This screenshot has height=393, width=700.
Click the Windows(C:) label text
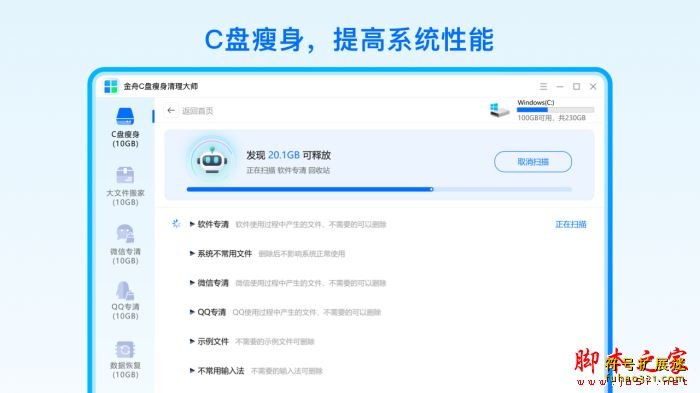536,102
